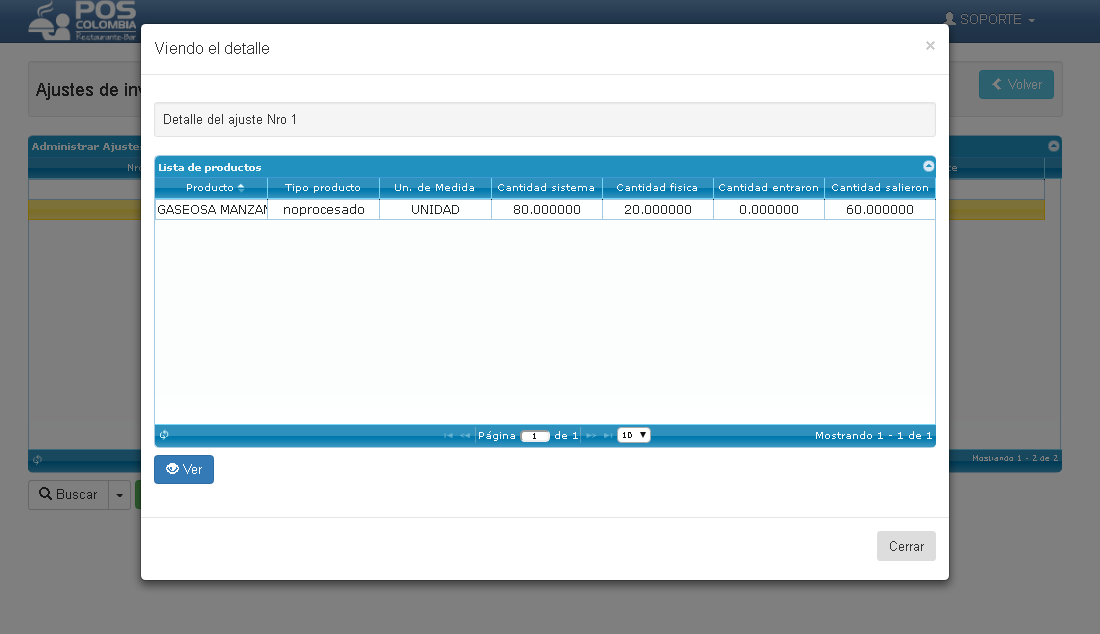Go to the previous products page
1100x634 pixels.
[x=464, y=436]
